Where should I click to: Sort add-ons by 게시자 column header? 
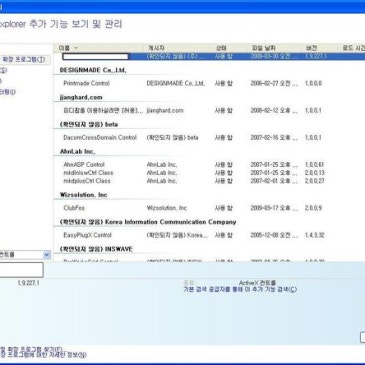[x=156, y=48]
